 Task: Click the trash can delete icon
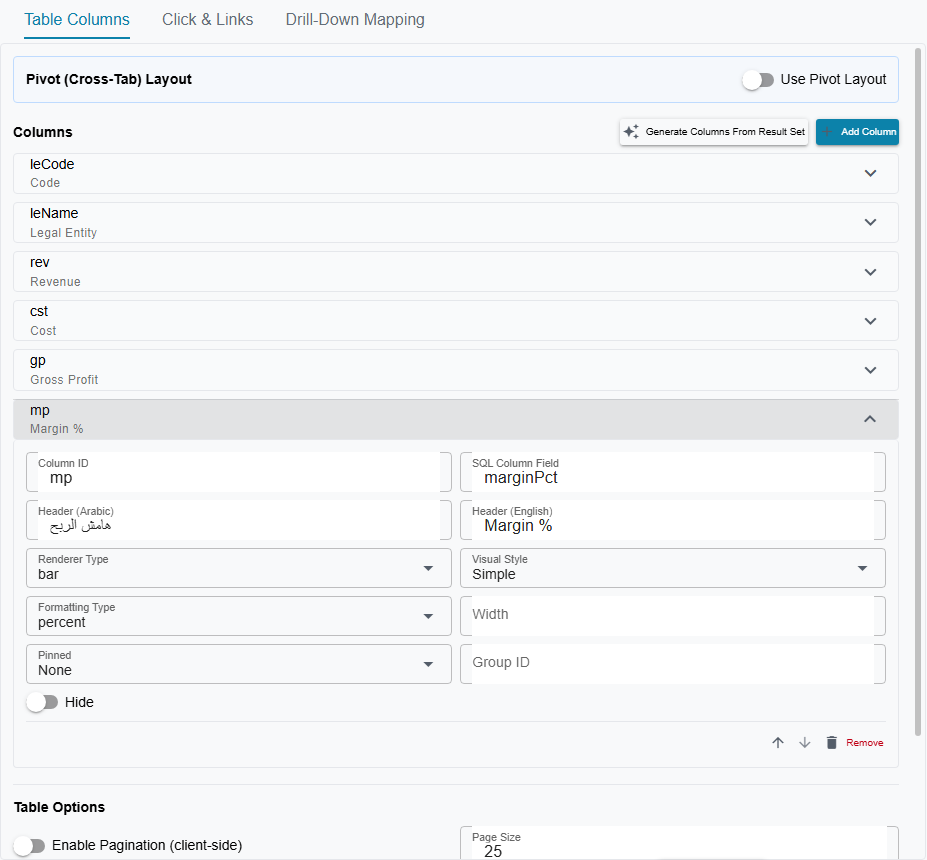pos(831,742)
